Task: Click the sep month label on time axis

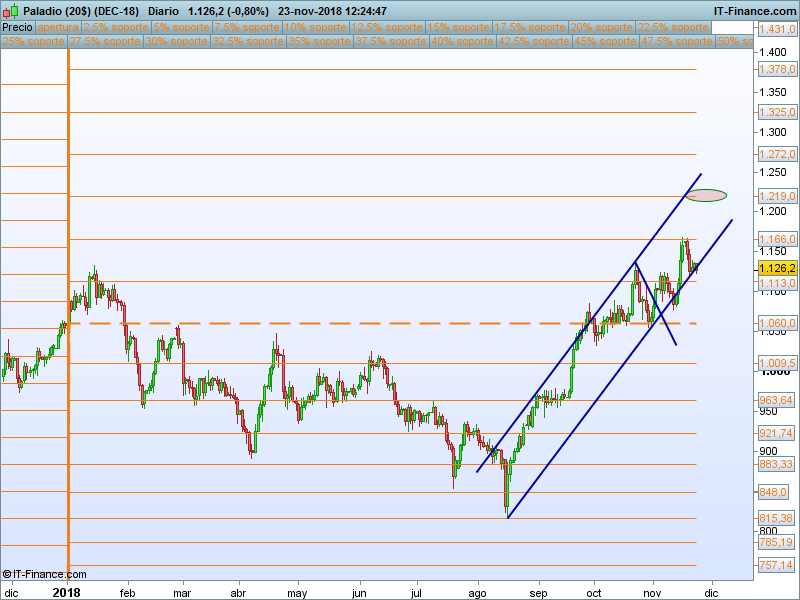Action: (538, 591)
